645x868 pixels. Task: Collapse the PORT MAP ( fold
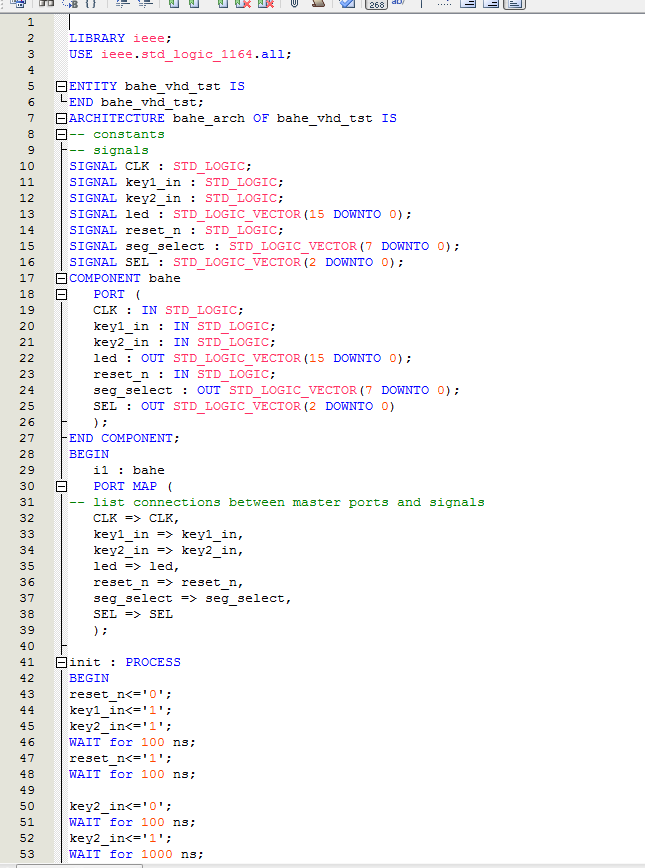tap(61, 487)
